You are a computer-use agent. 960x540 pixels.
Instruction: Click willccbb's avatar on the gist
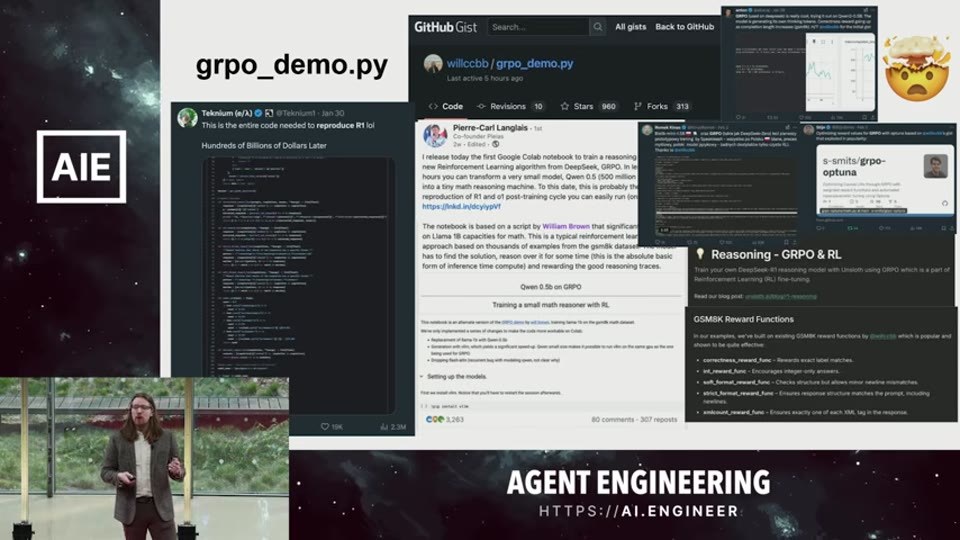click(433, 64)
